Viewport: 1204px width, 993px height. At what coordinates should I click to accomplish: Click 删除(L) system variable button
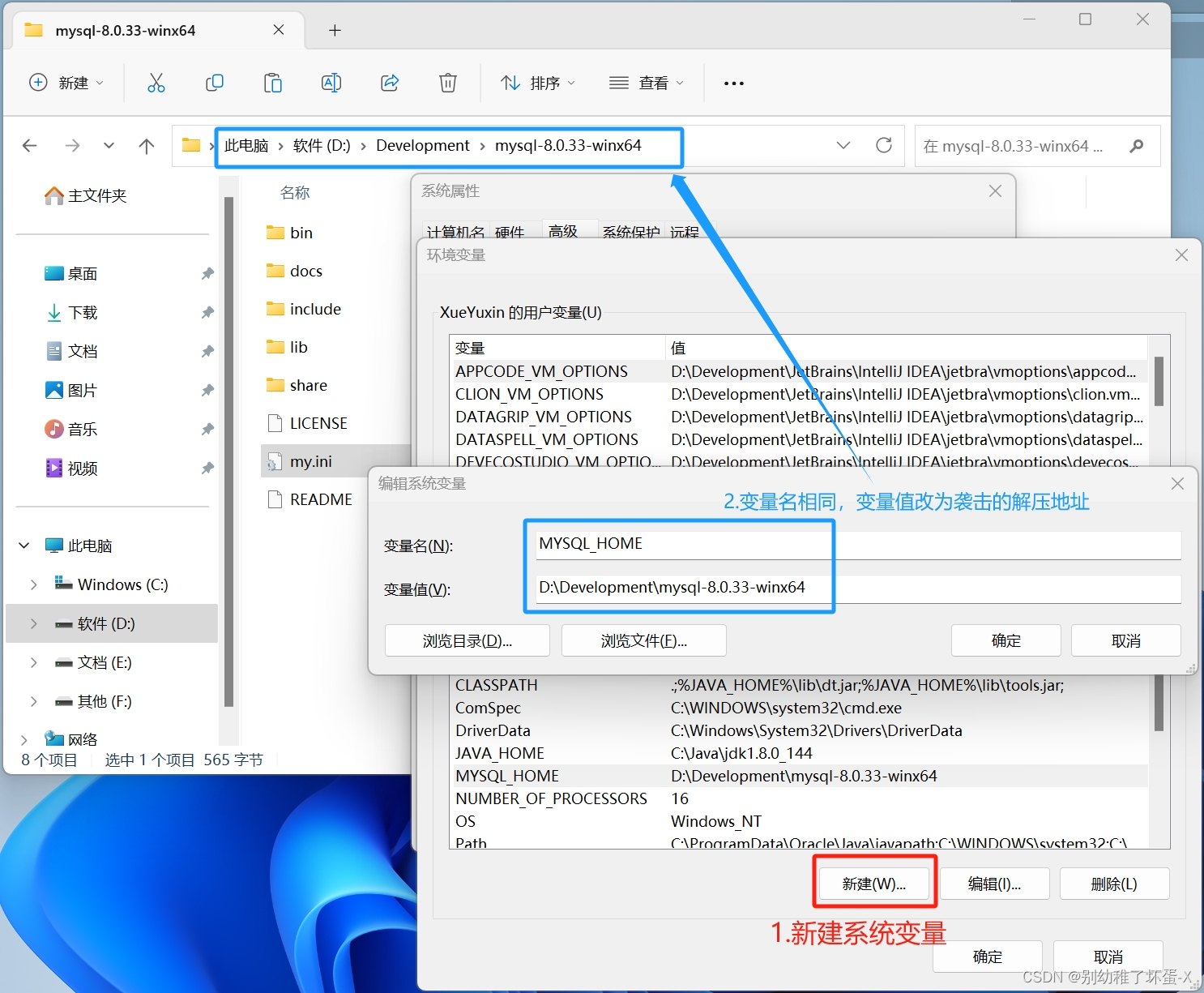pyautogui.click(x=1114, y=884)
